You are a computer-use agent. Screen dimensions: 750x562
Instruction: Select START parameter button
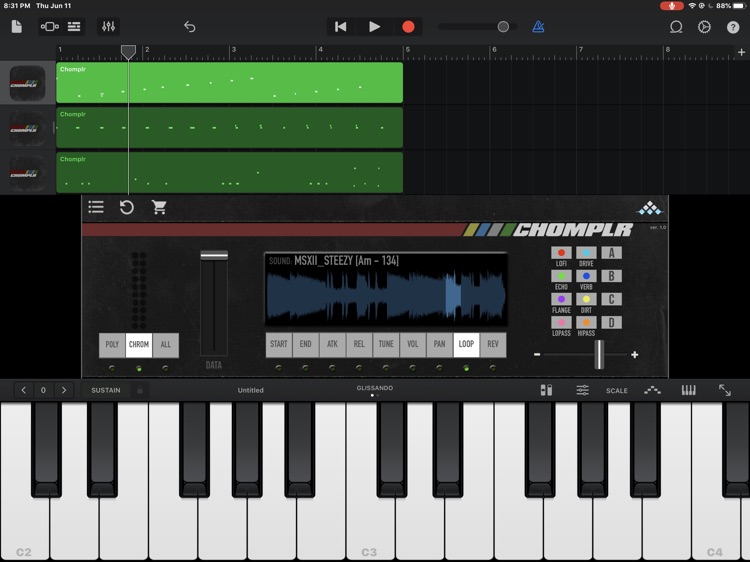[x=278, y=344]
